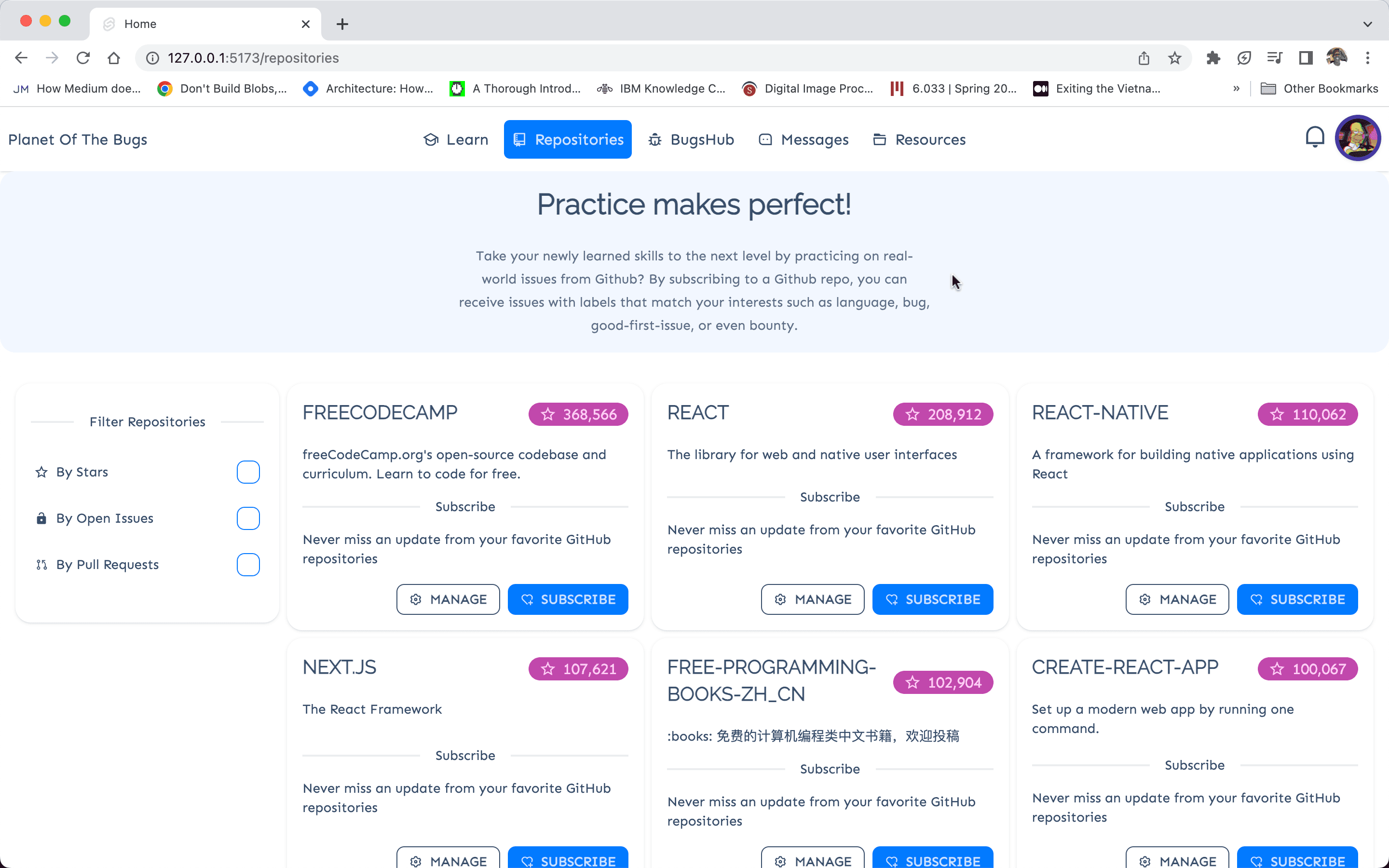Subscribe to the FREECODECAMP repository

coord(568,599)
